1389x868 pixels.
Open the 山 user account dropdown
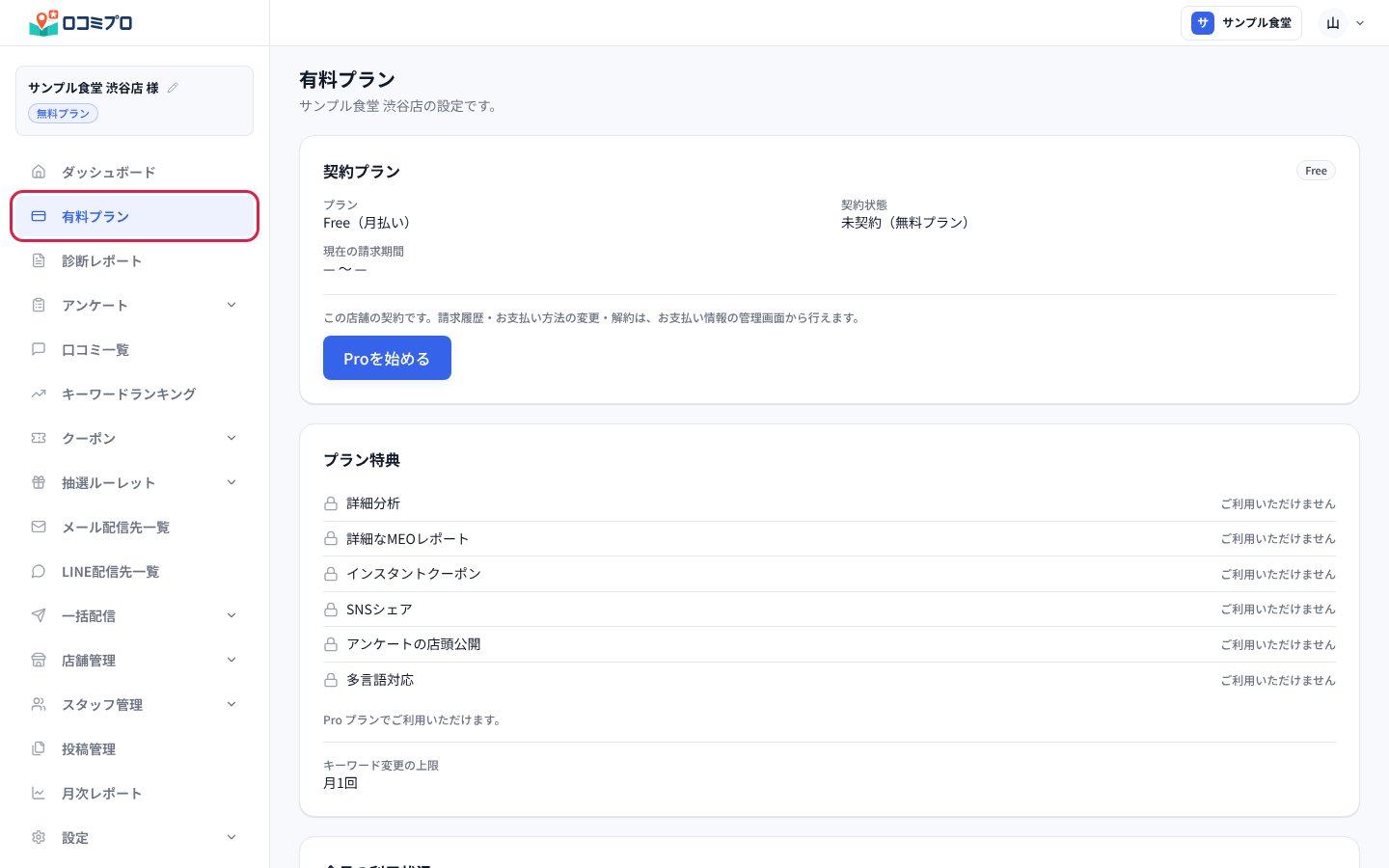pos(1344,23)
